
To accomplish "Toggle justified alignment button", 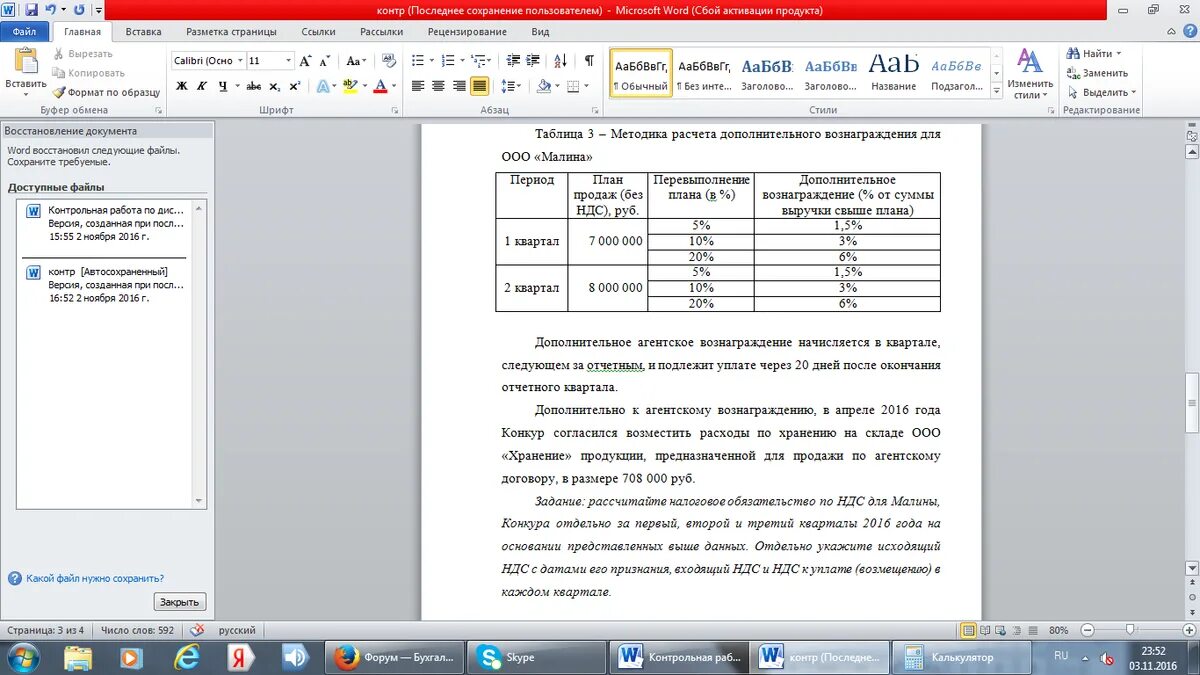I will (480, 86).
